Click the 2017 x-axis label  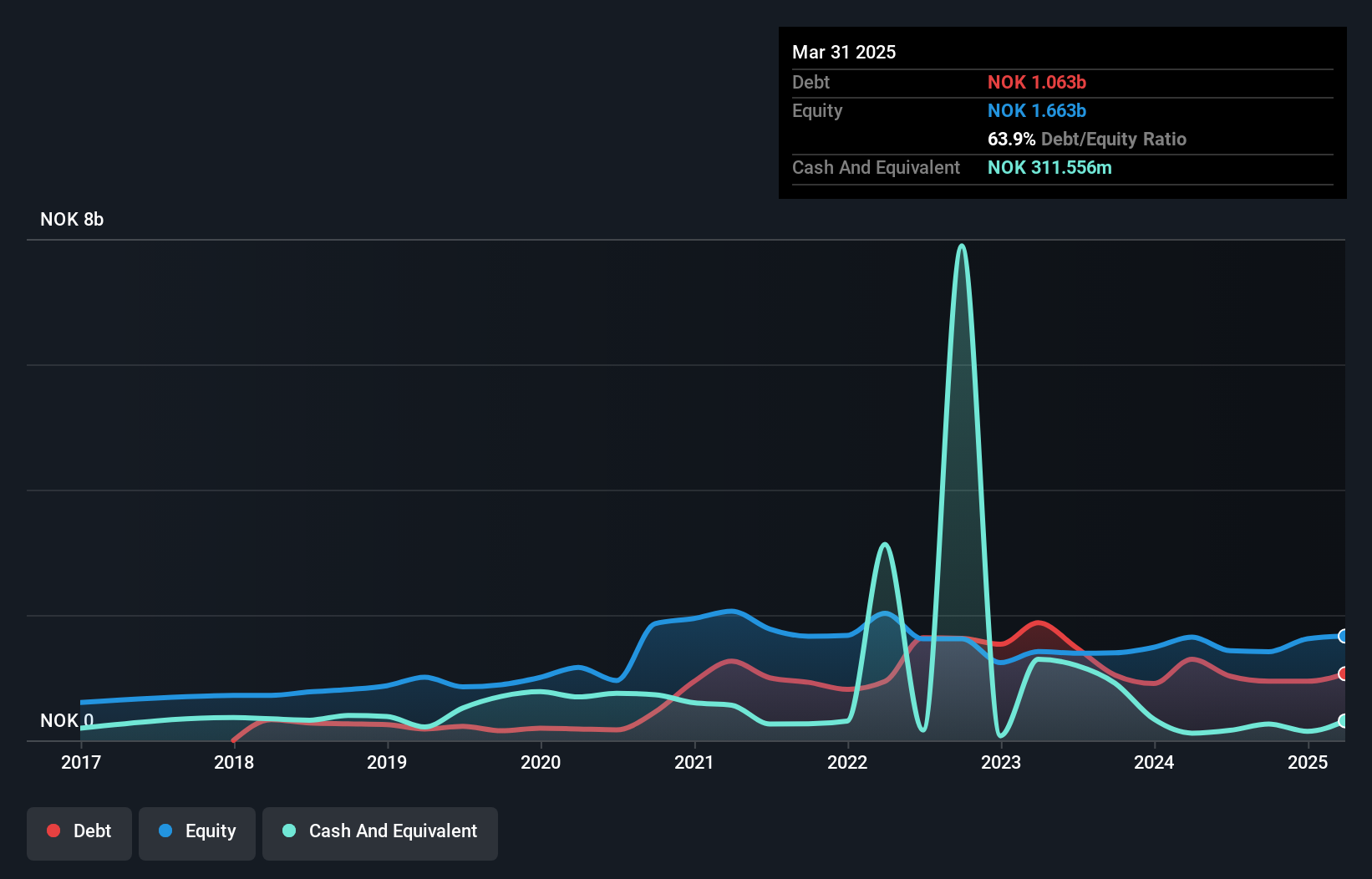[81, 762]
